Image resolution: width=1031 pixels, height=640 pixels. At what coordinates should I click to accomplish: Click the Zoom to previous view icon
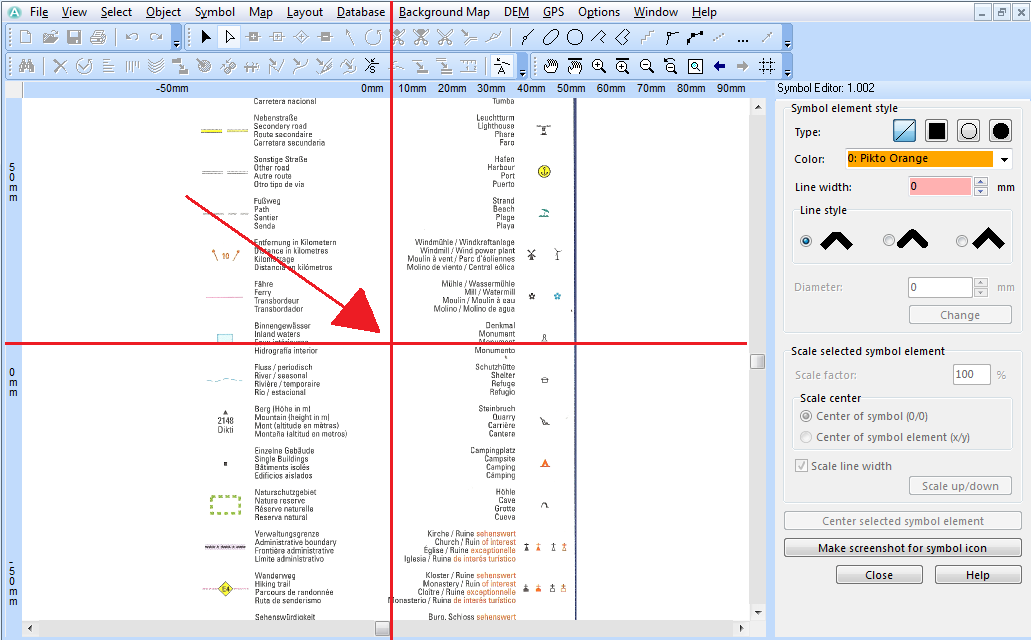pos(670,66)
